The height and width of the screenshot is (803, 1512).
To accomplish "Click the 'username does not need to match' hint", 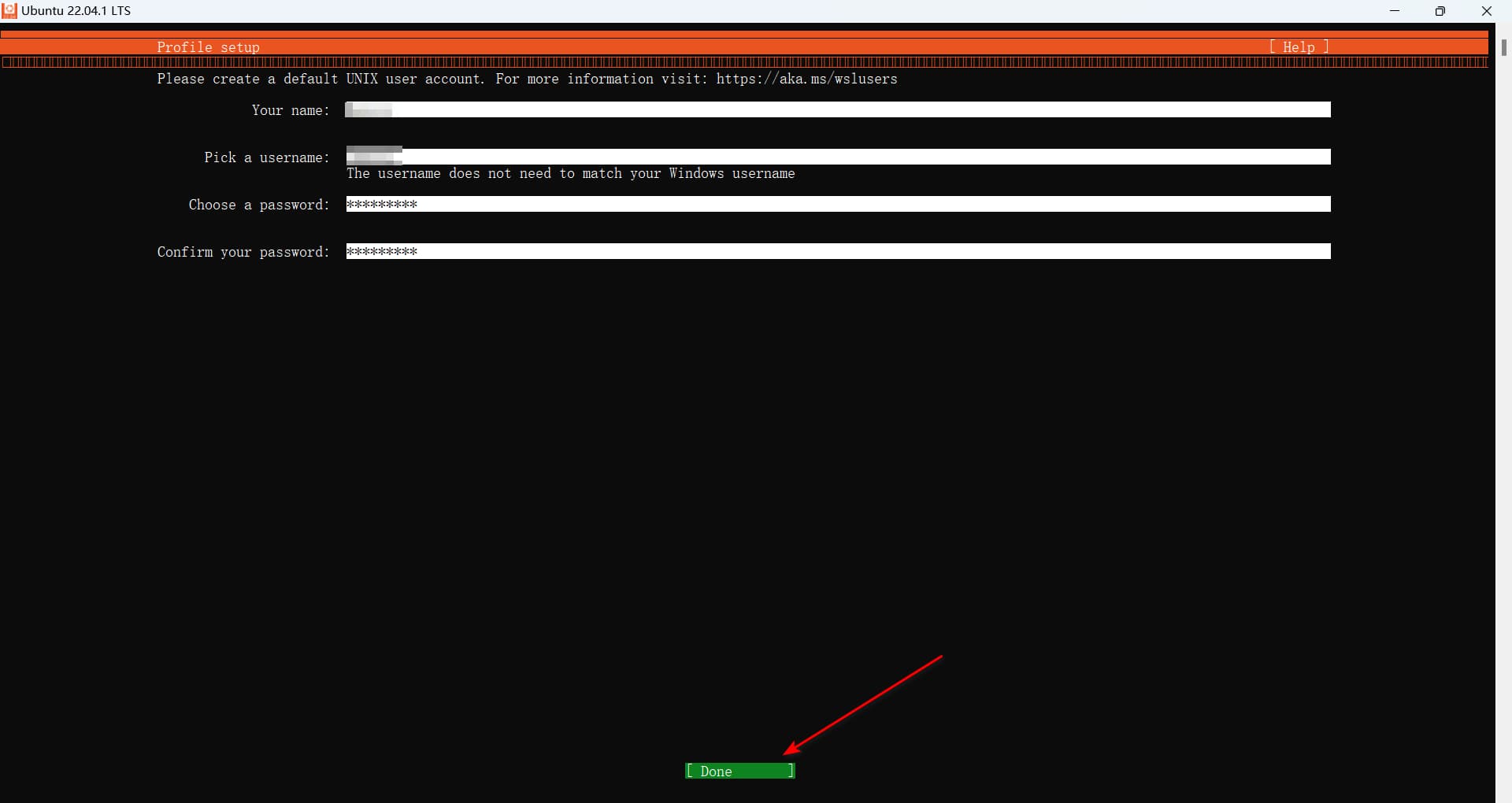I will [570, 173].
